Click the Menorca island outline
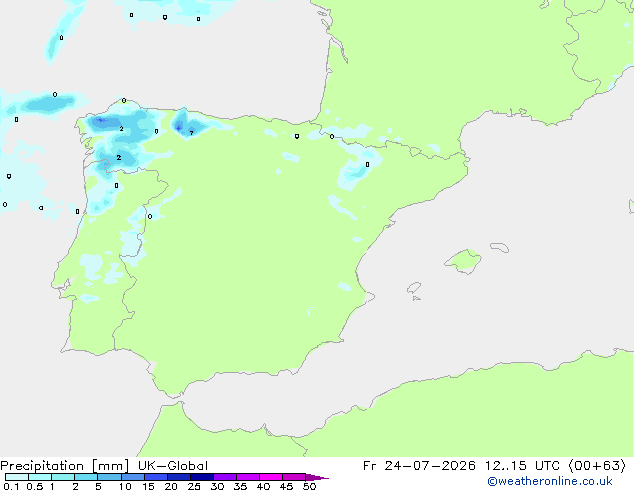 [500, 247]
